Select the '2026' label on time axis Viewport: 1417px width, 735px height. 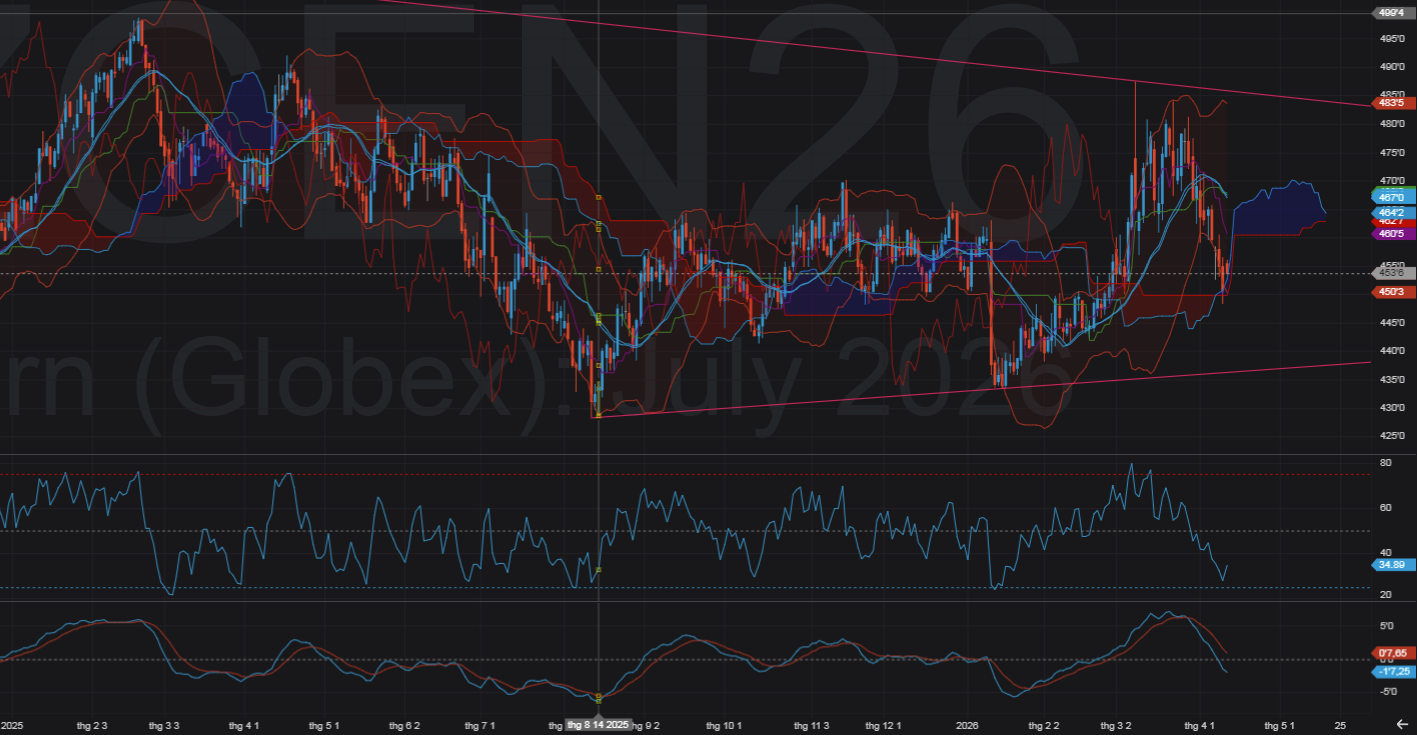tap(967, 725)
